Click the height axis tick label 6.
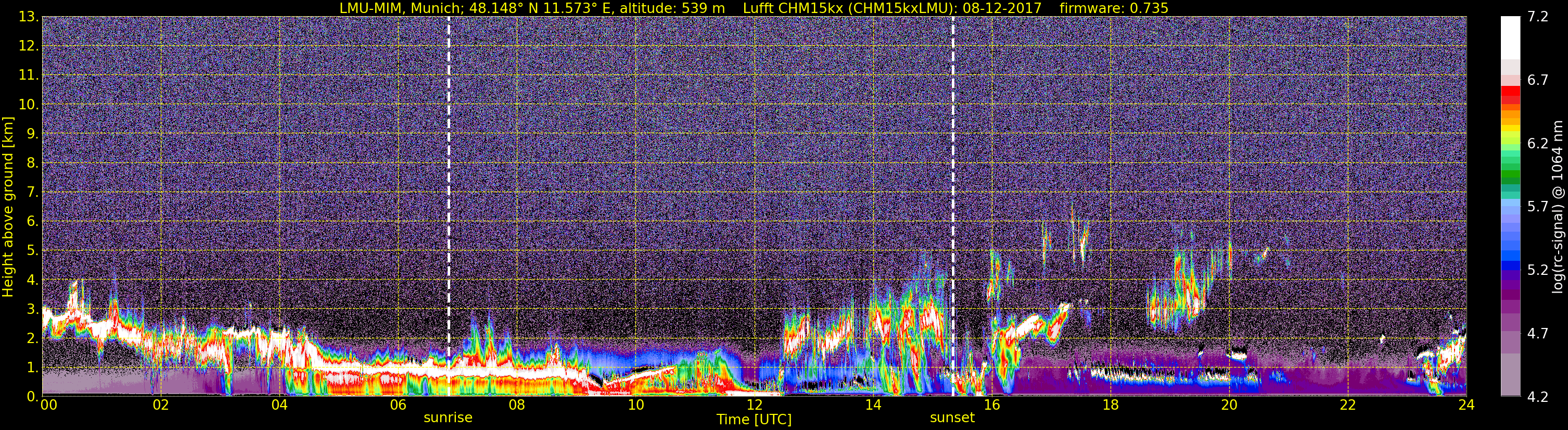This screenshot has height=430, width=1568. [32, 222]
